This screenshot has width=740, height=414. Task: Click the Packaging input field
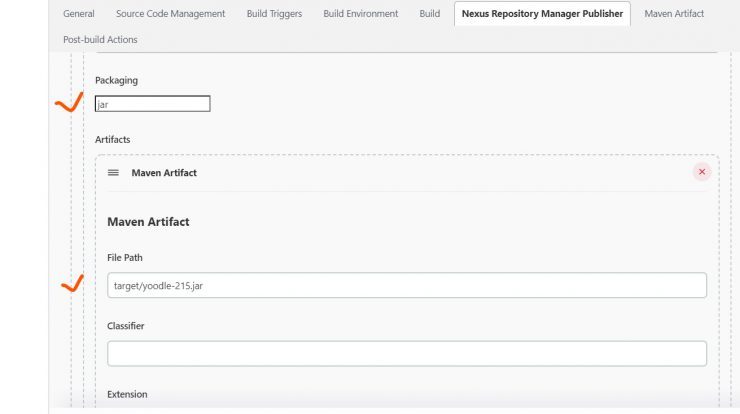point(152,104)
